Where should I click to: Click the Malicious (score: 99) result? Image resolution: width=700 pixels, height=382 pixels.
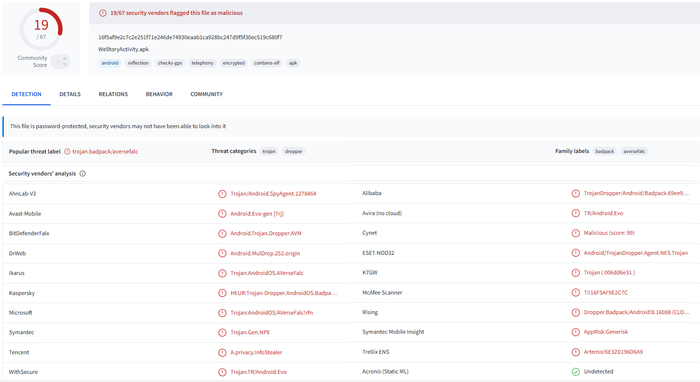coord(609,233)
